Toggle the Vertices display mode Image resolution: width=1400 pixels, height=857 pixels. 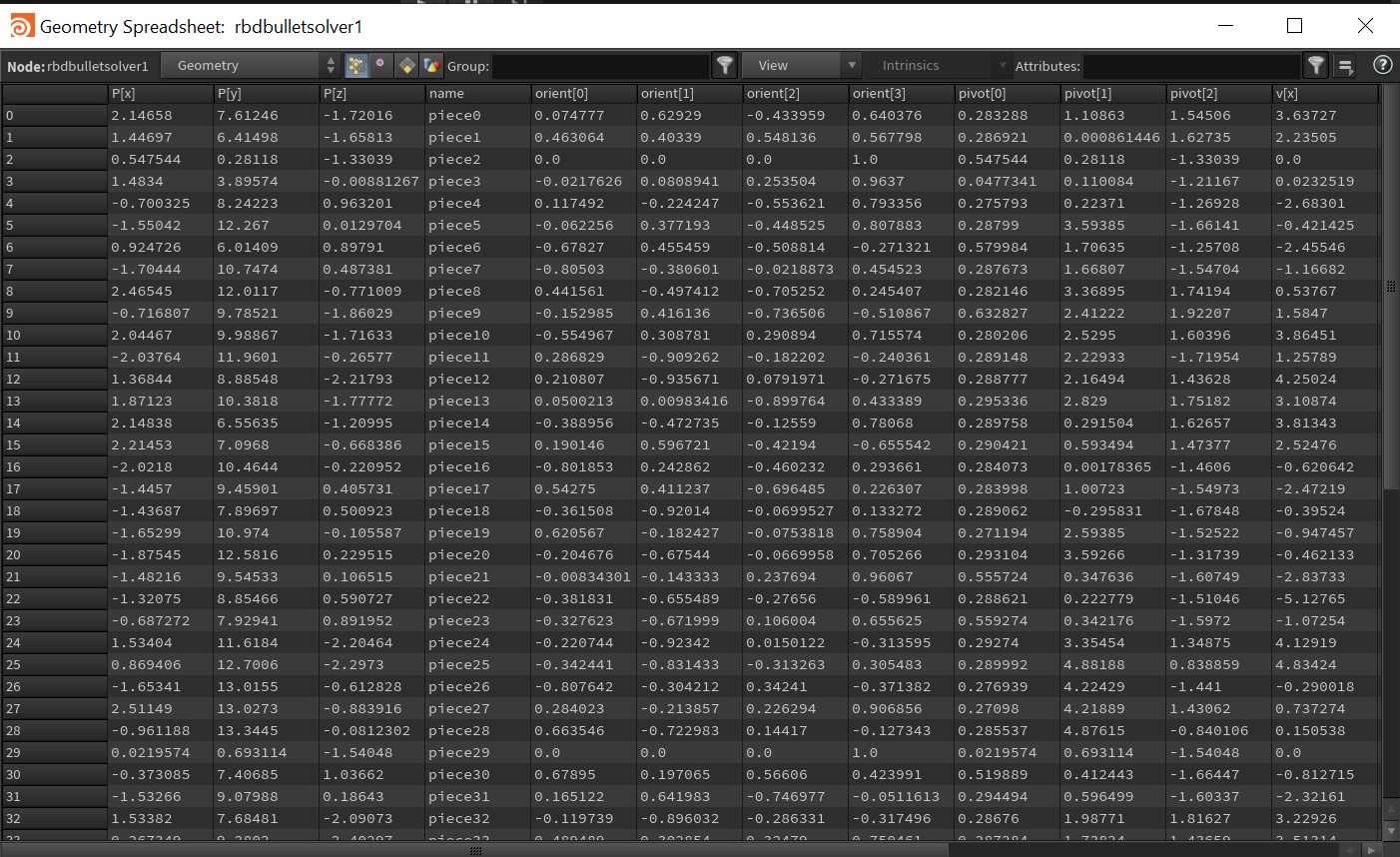click(381, 65)
